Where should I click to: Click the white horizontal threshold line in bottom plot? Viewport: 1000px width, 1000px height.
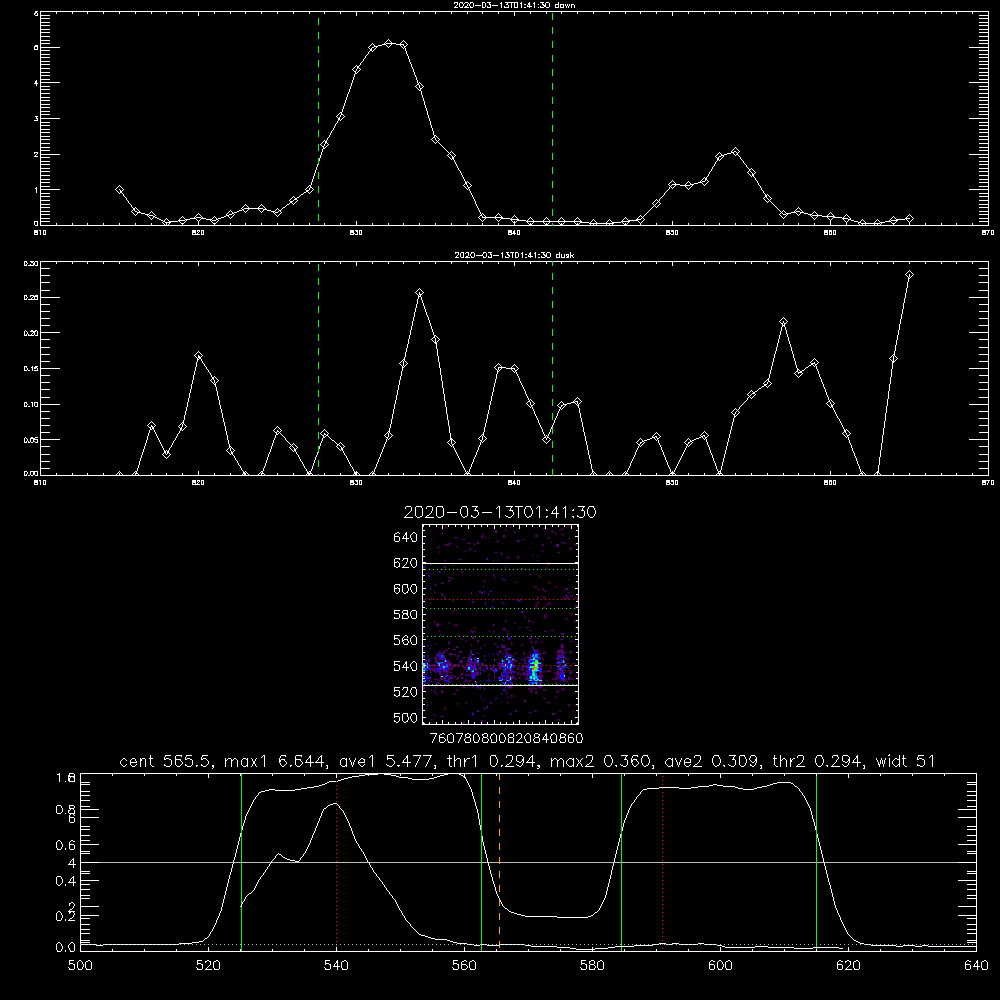(x=528, y=862)
